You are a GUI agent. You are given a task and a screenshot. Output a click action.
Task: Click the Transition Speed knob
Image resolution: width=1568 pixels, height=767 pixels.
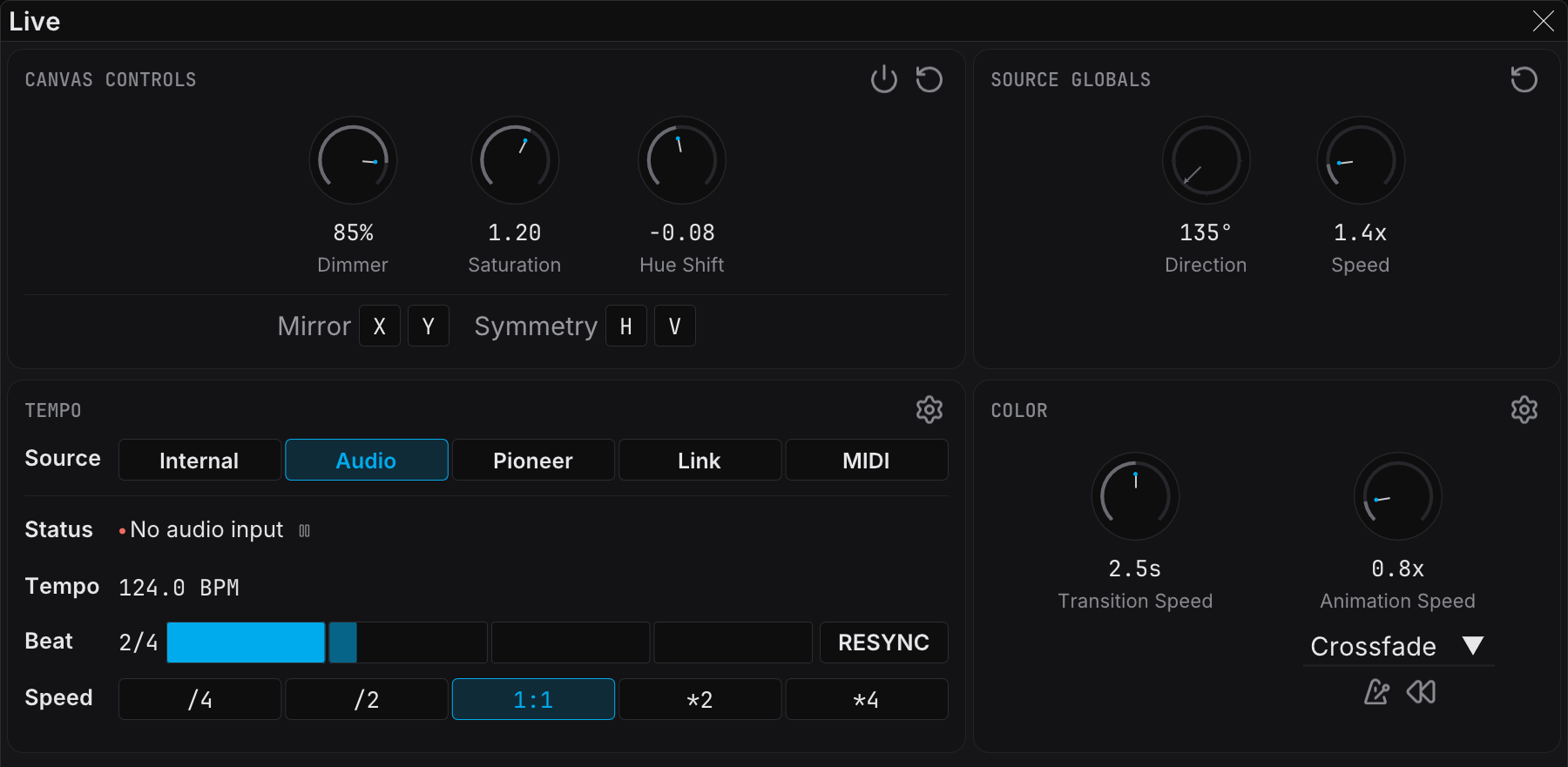[1135, 496]
